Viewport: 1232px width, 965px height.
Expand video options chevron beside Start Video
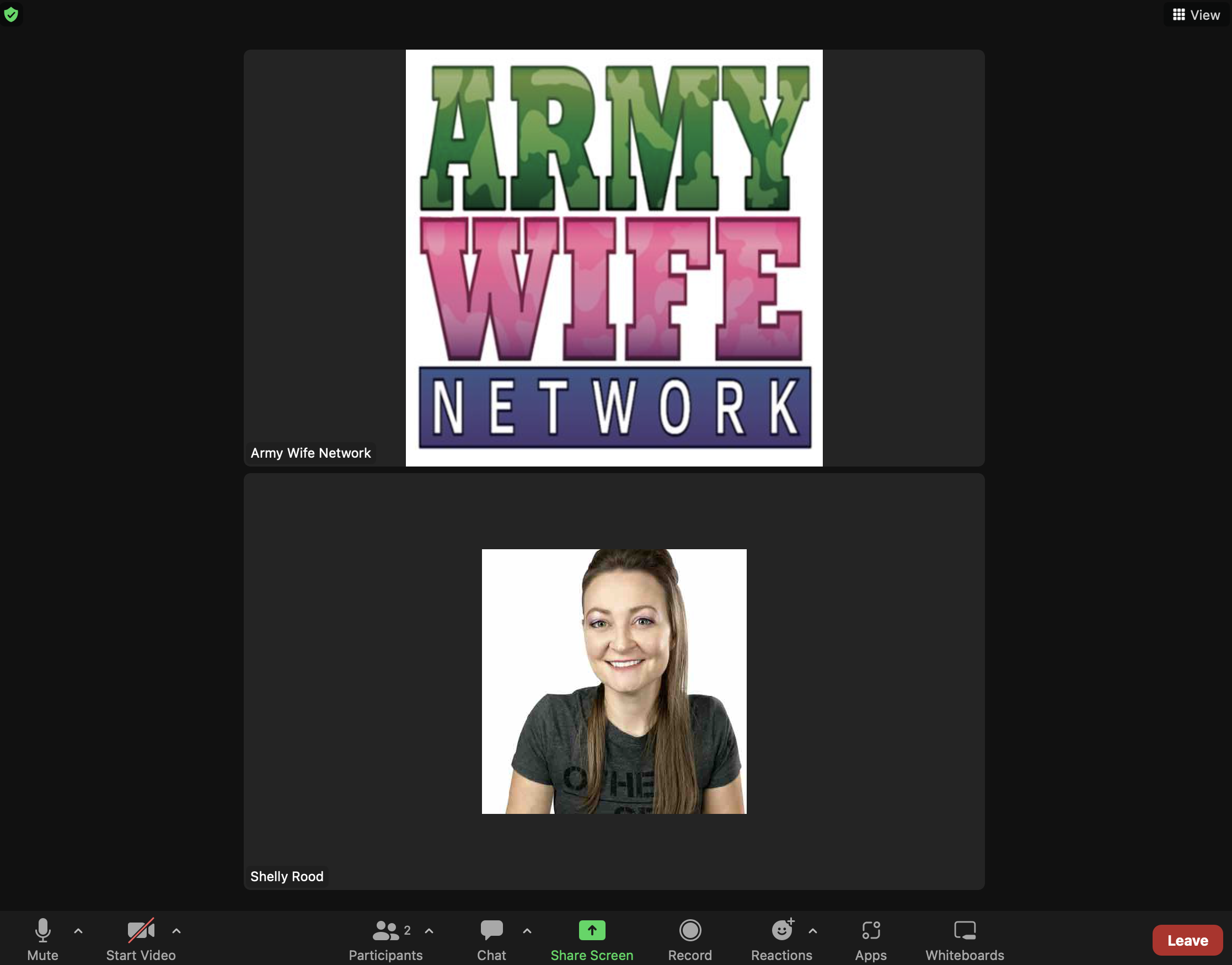point(176,931)
